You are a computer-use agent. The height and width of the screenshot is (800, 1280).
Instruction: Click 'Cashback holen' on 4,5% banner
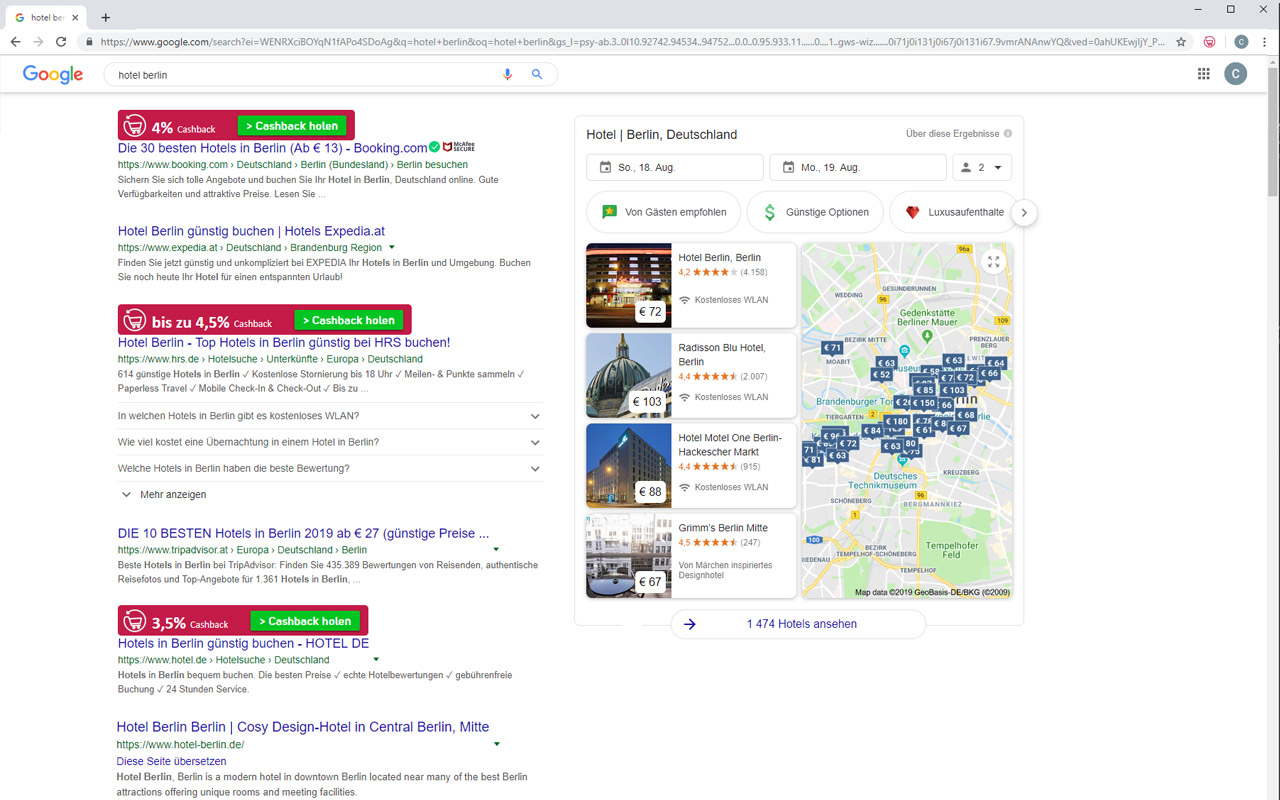[x=349, y=320]
